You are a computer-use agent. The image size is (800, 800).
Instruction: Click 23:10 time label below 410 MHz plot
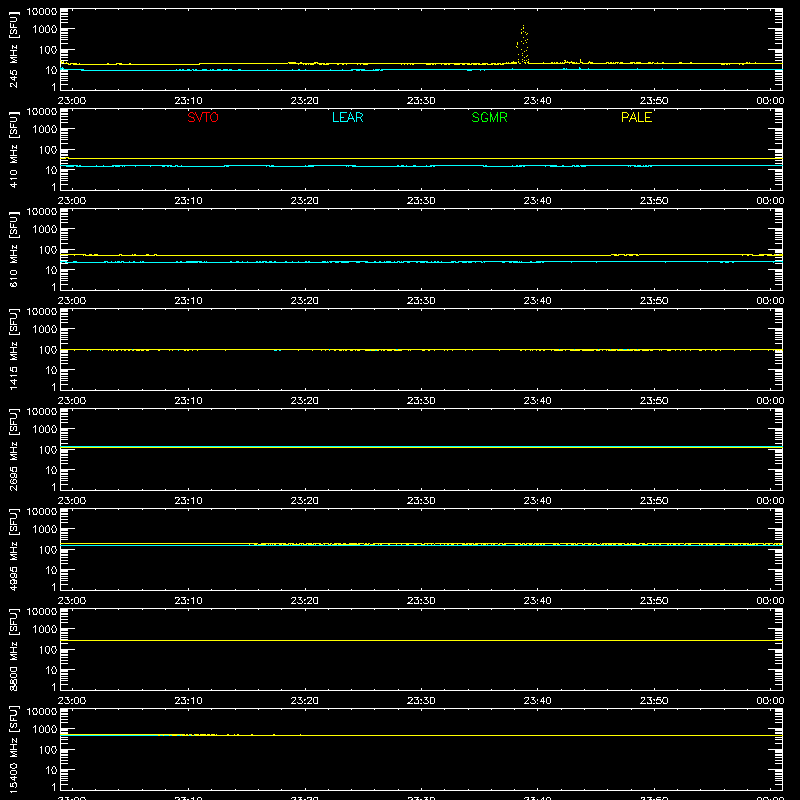[188, 201]
